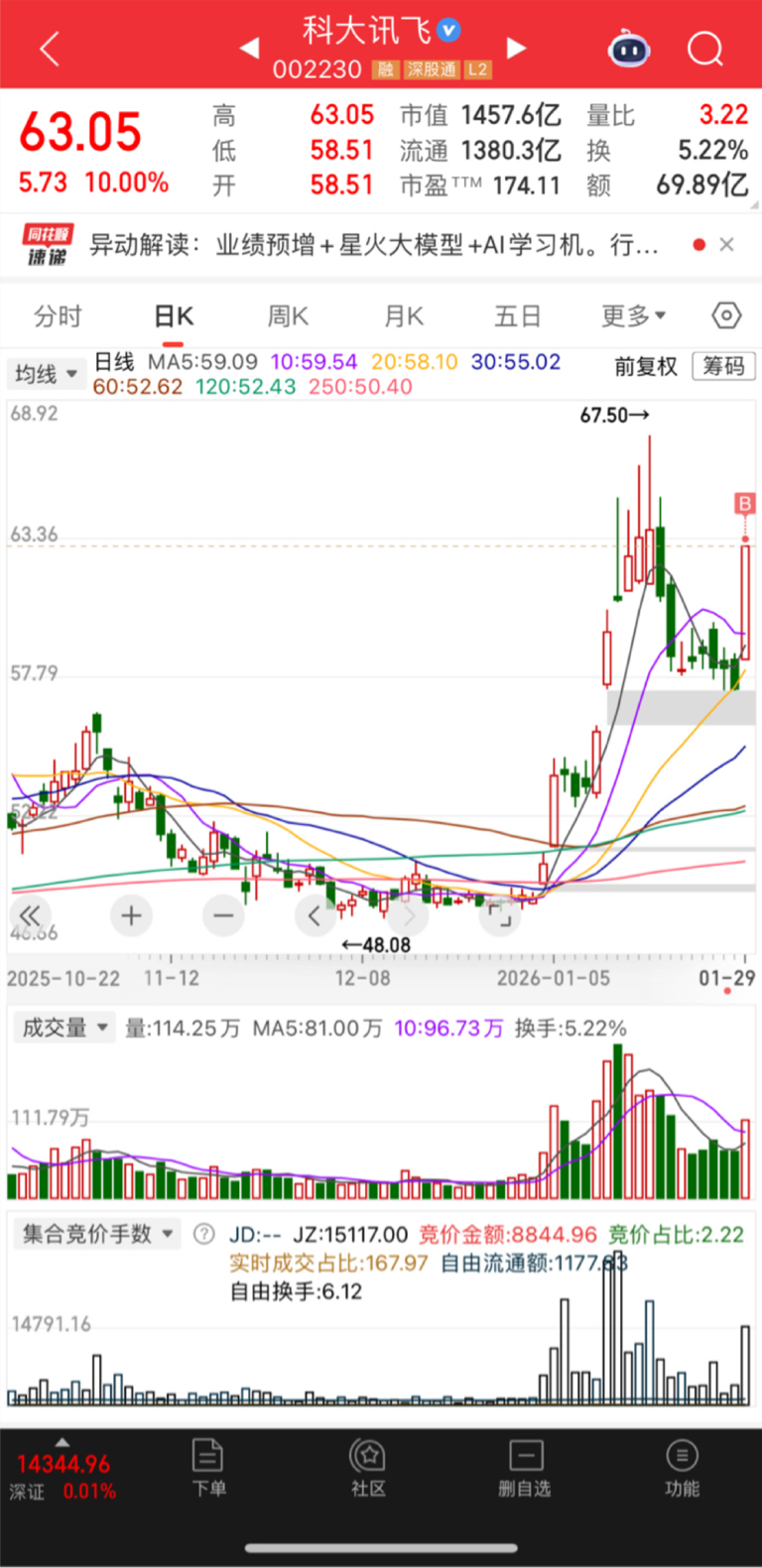Viewport: 762px width, 1568px height.
Task: Tap the 融 margin trading tag
Action: pos(385,69)
